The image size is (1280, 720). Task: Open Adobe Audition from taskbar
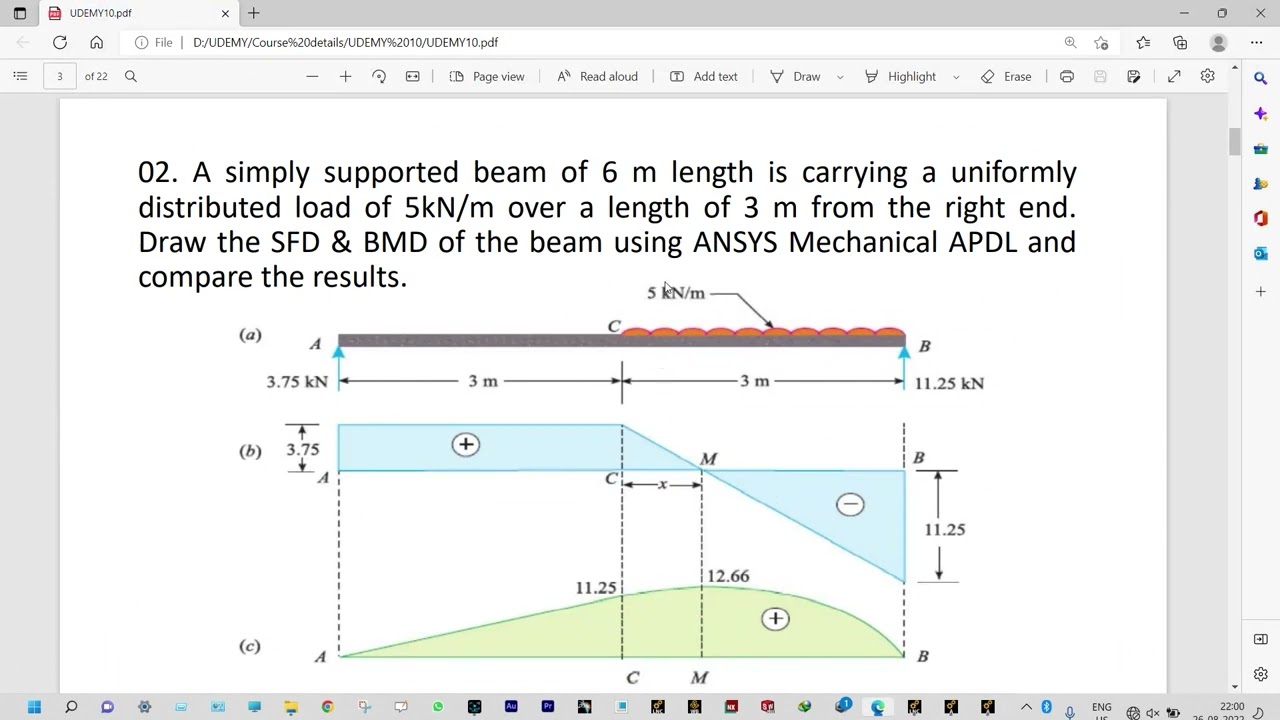(x=511, y=706)
